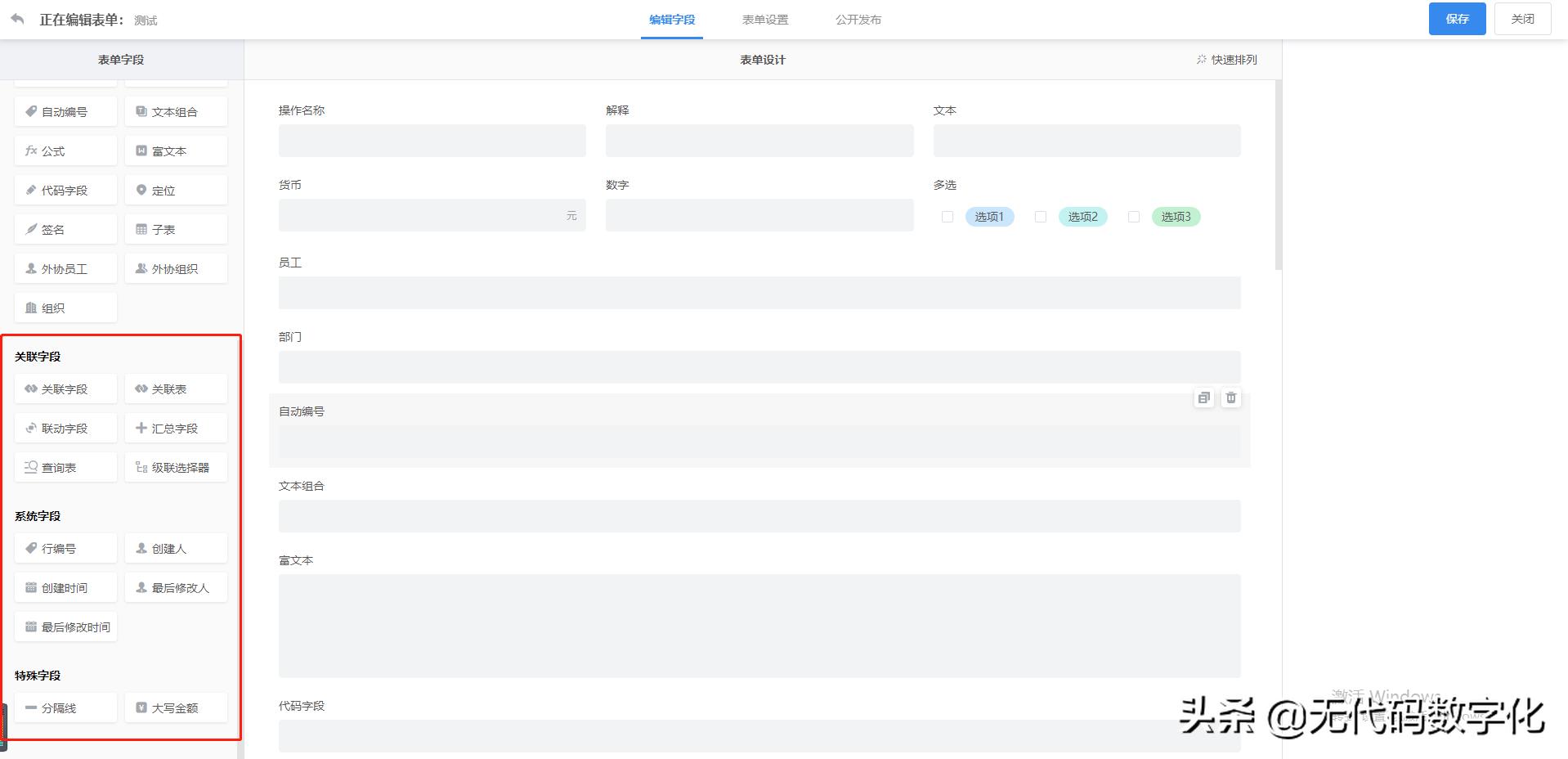Image resolution: width=1568 pixels, height=759 pixels.
Task: Add the 联动字段 linked field
Action: 65,429
